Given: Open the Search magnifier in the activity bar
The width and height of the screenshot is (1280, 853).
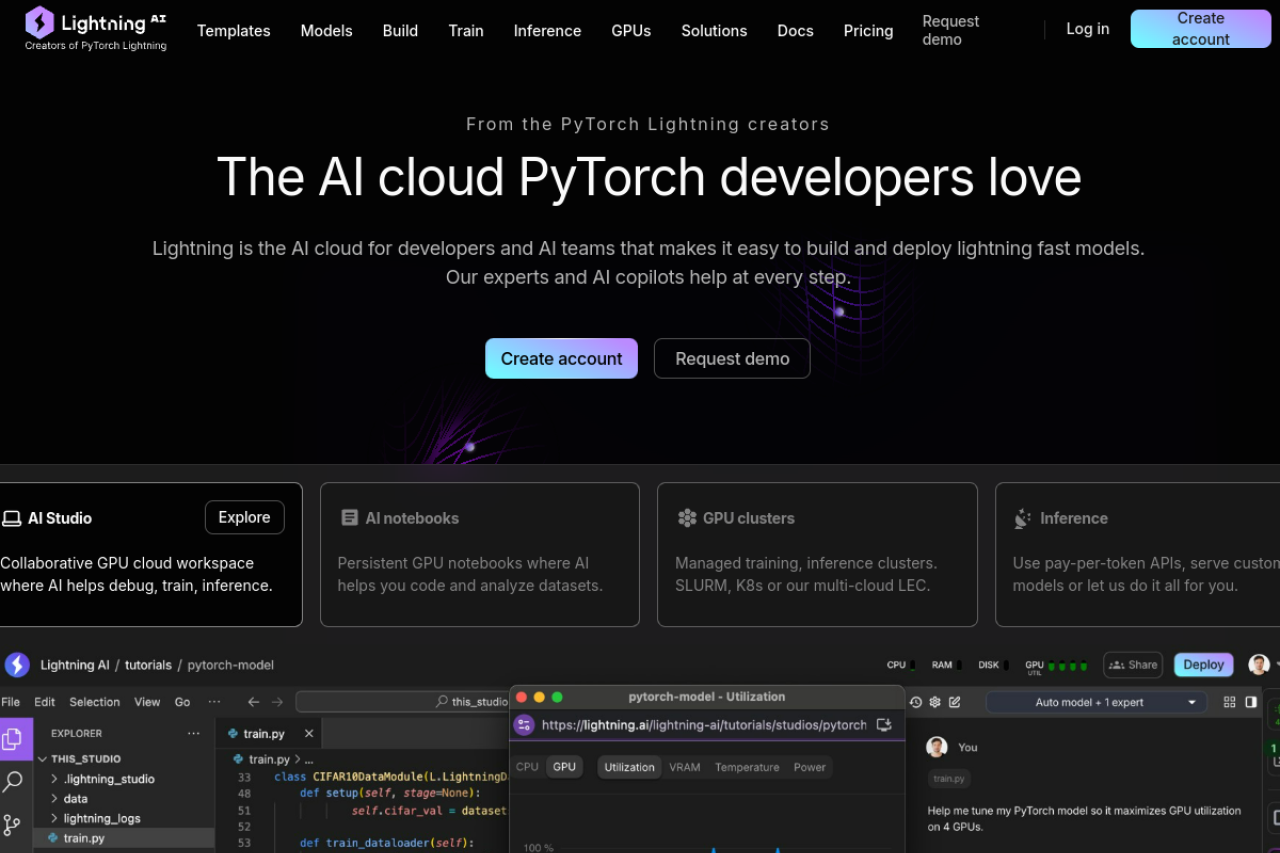Looking at the screenshot, I should point(13,782).
